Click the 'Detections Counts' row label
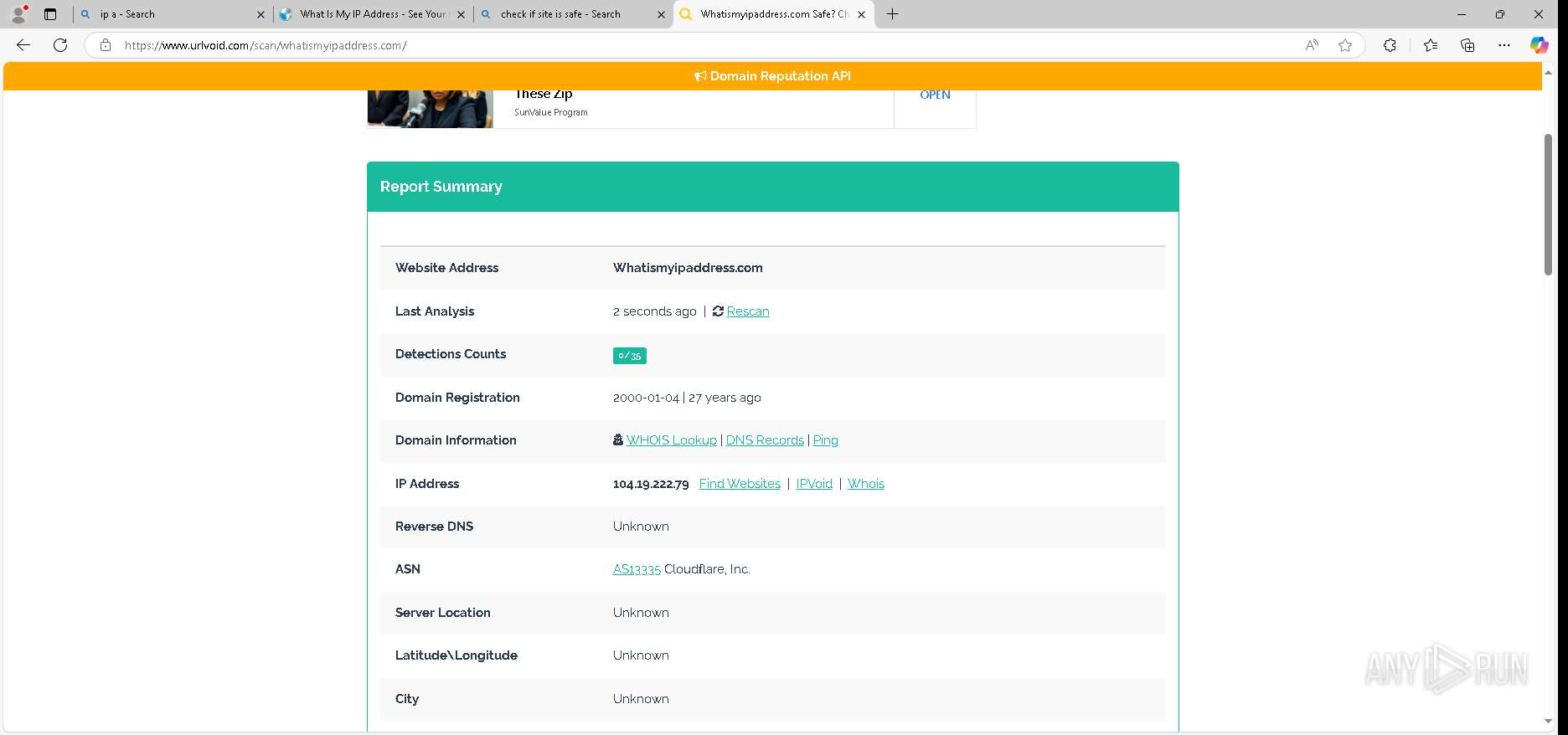1568x735 pixels. (x=451, y=354)
